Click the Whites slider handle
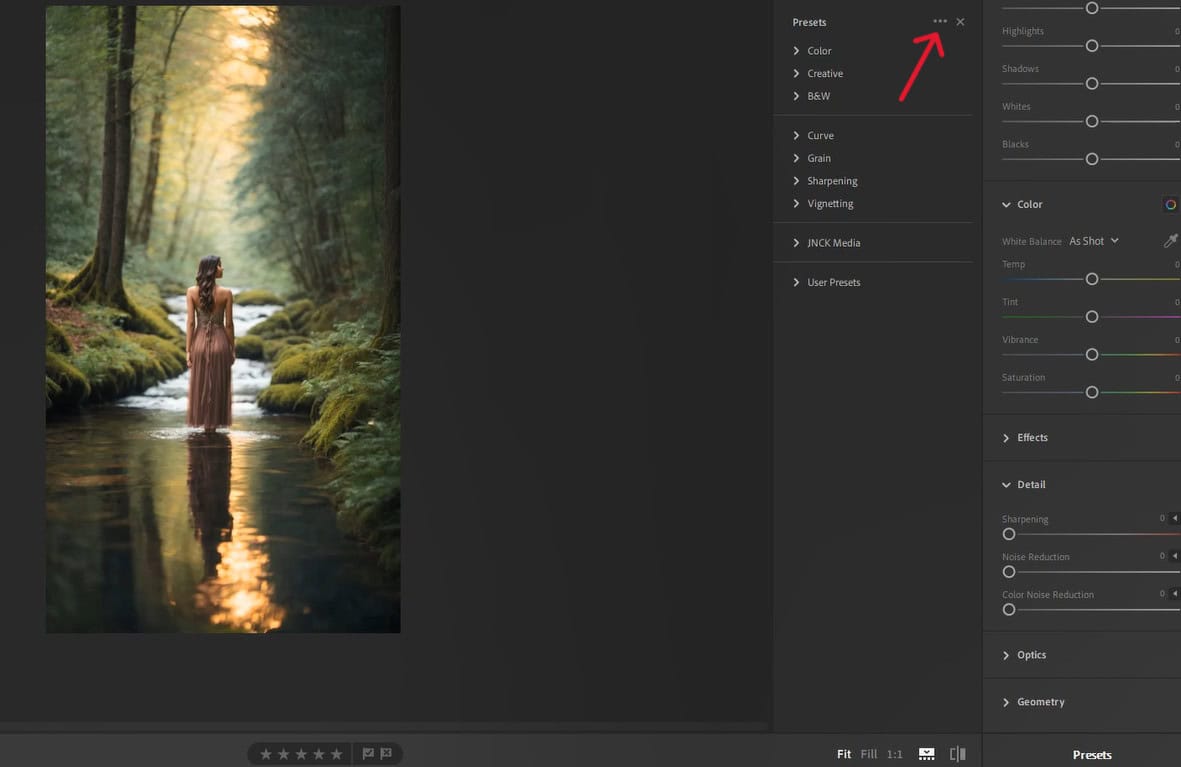Image resolution: width=1181 pixels, height=767 pixels. (1091, 121)
